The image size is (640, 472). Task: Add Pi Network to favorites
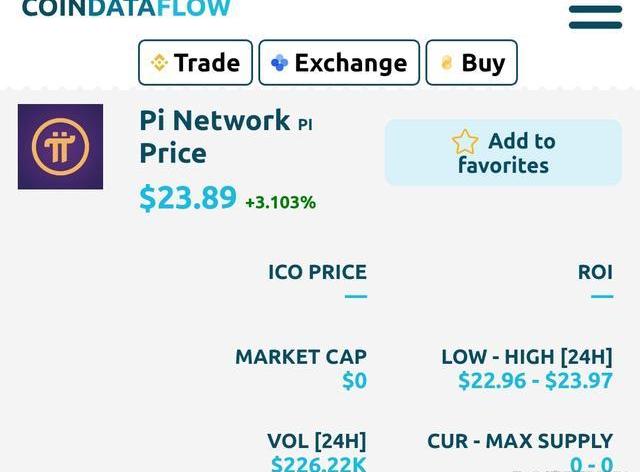tap(503, 153)
